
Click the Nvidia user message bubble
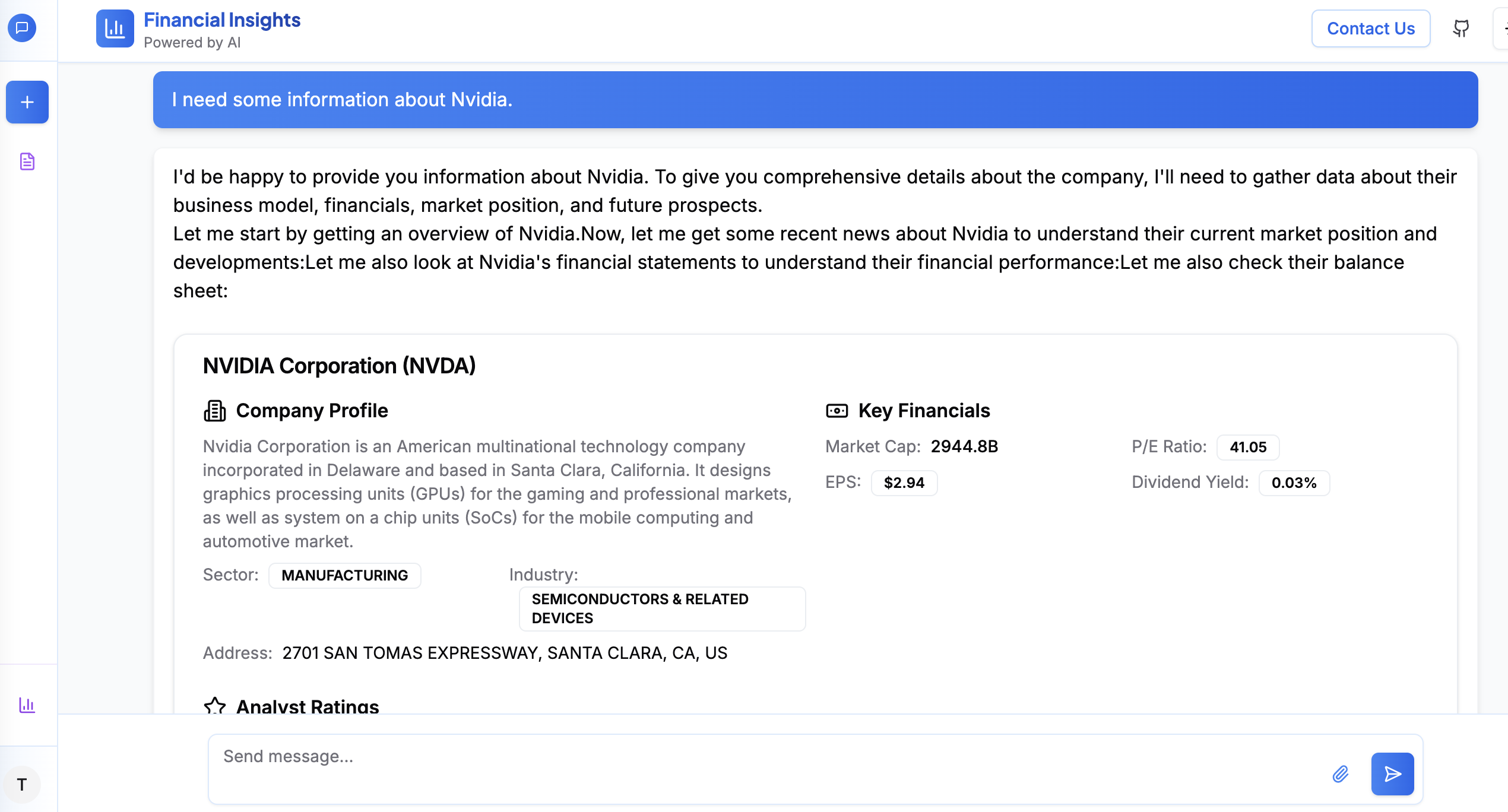(815, 100)
